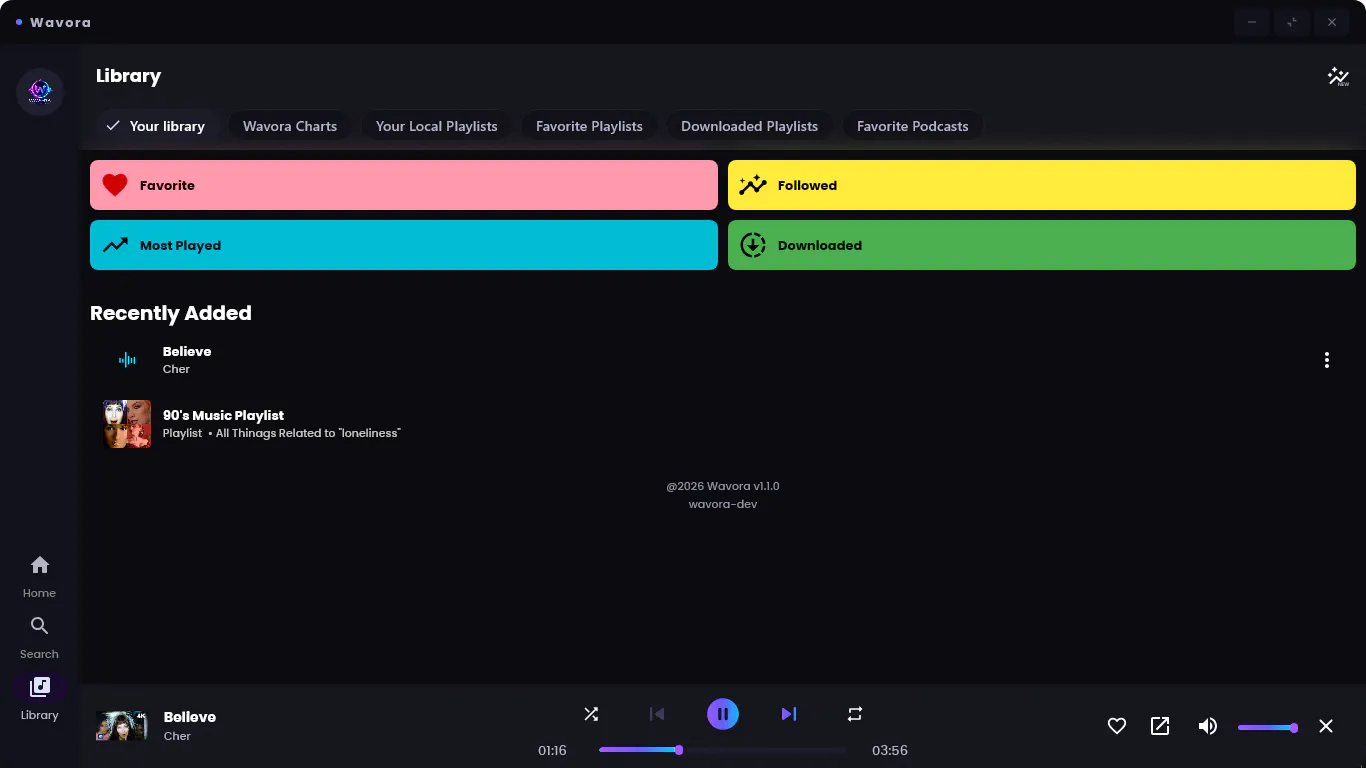The height and width of the screenshot is (768, 1366).
Task: Play Believe from Recently Added
Action: tap(723, 360)
